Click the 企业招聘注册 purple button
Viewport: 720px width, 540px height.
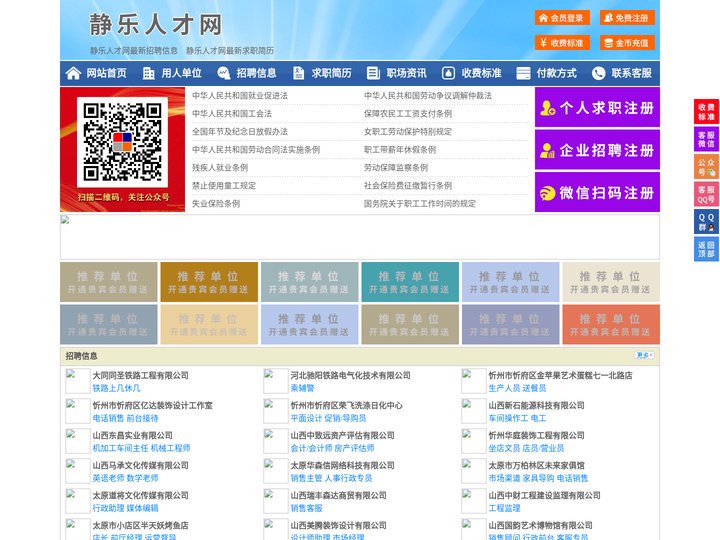point(597,150)
